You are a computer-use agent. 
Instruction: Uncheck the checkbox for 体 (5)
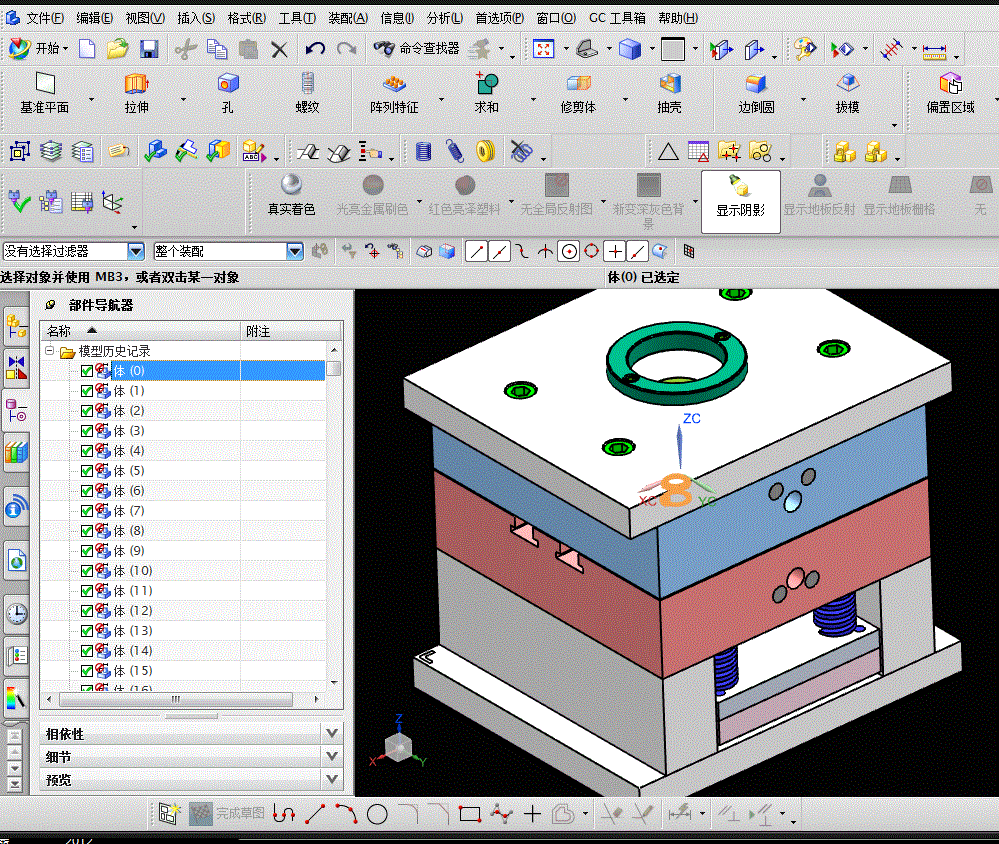(87, 471)
